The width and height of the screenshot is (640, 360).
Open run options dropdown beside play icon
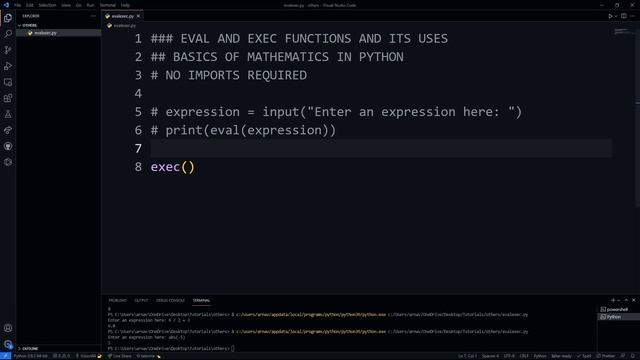(x=616, y=16)
